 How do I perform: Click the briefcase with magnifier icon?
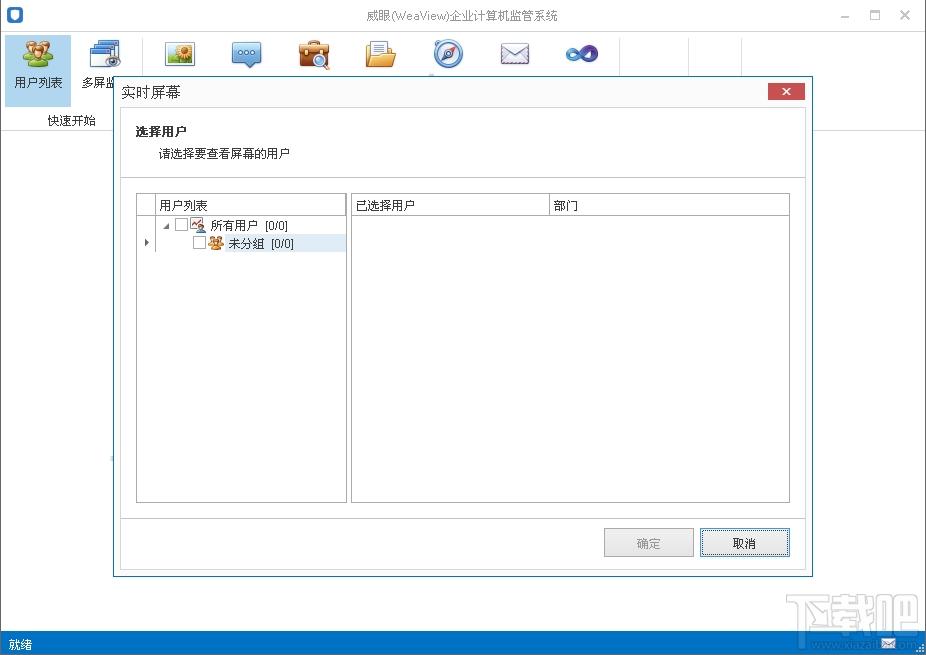(314, 54)
